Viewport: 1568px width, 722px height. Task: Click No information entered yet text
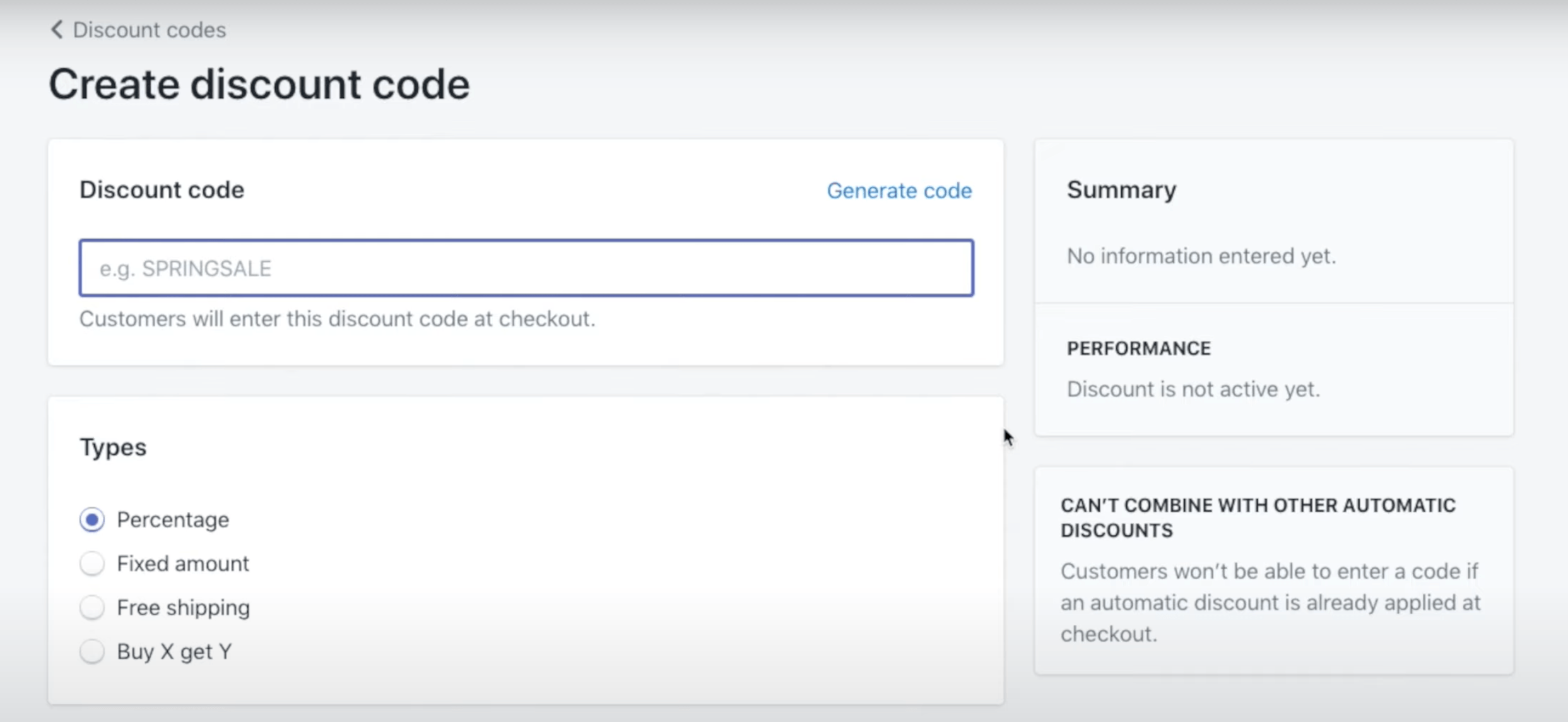1201,255
